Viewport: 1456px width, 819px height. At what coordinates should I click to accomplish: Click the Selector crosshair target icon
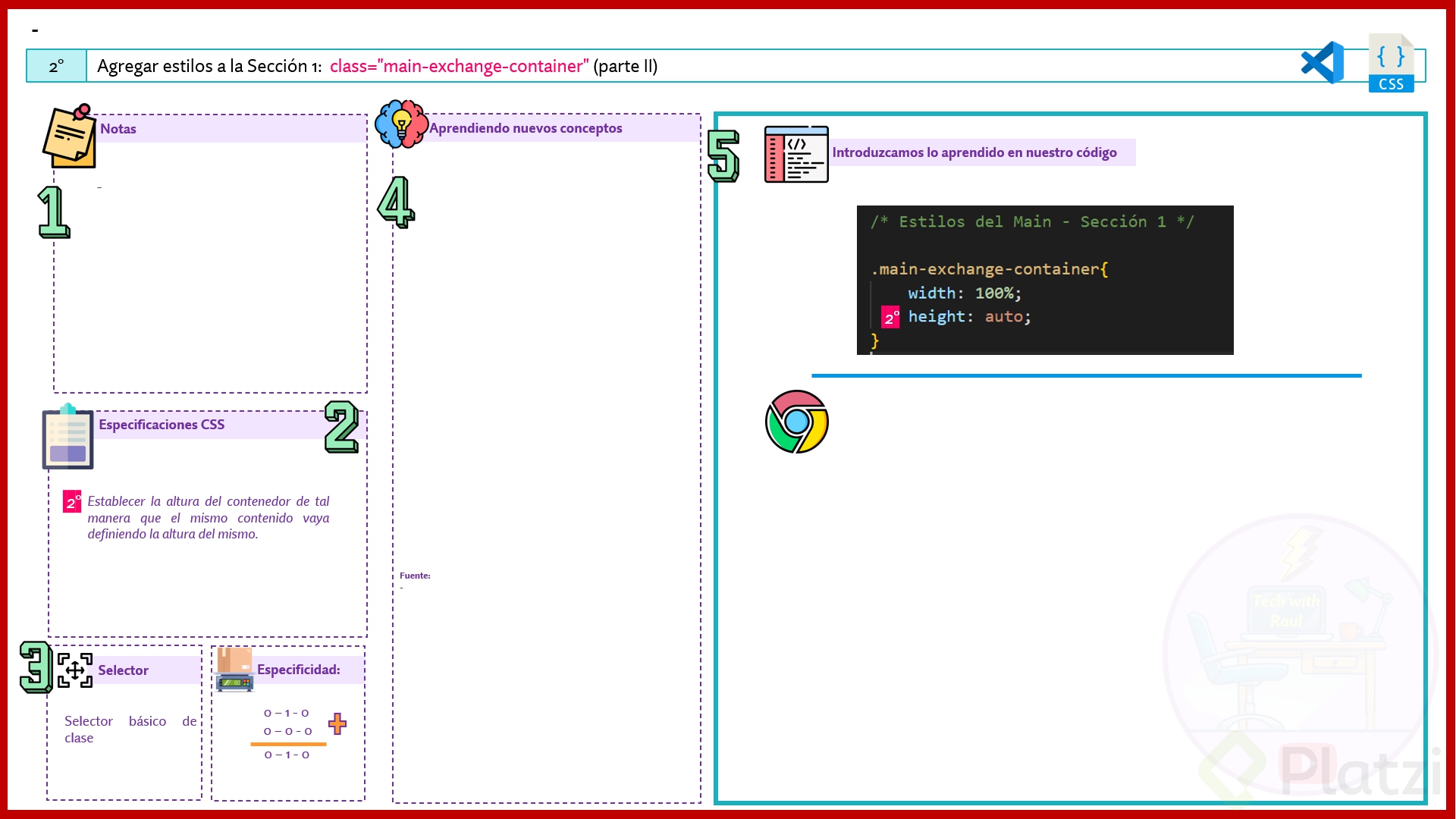click(75, 670)
